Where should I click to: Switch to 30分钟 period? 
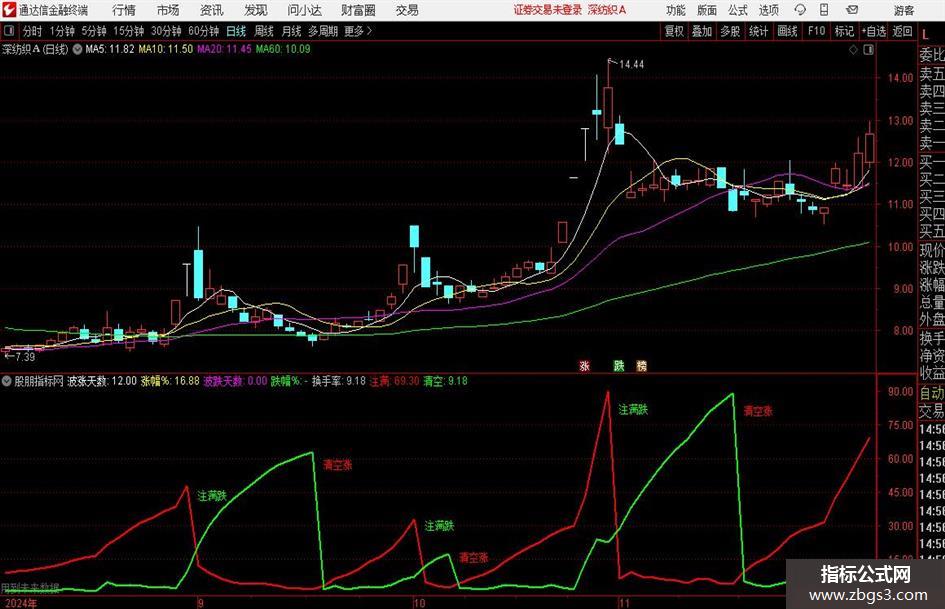(166, 31)
